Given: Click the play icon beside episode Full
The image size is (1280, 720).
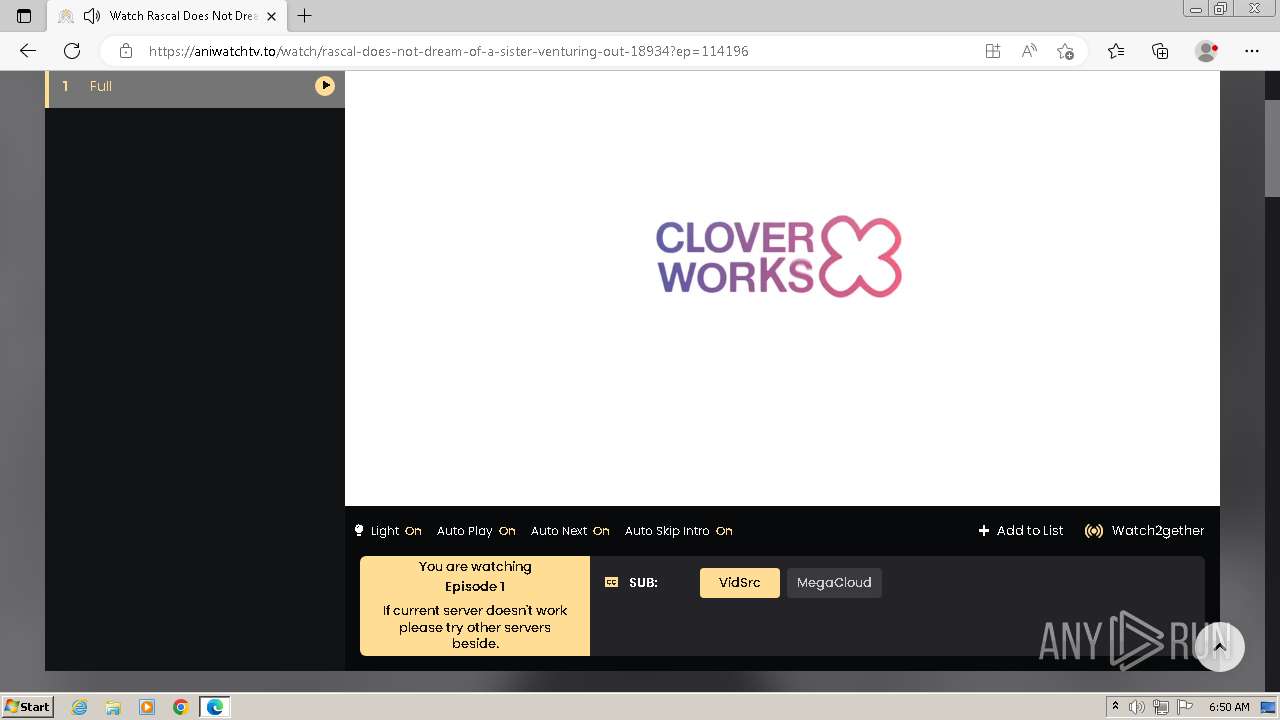Looking at the screenshot, I should [325, 86].
